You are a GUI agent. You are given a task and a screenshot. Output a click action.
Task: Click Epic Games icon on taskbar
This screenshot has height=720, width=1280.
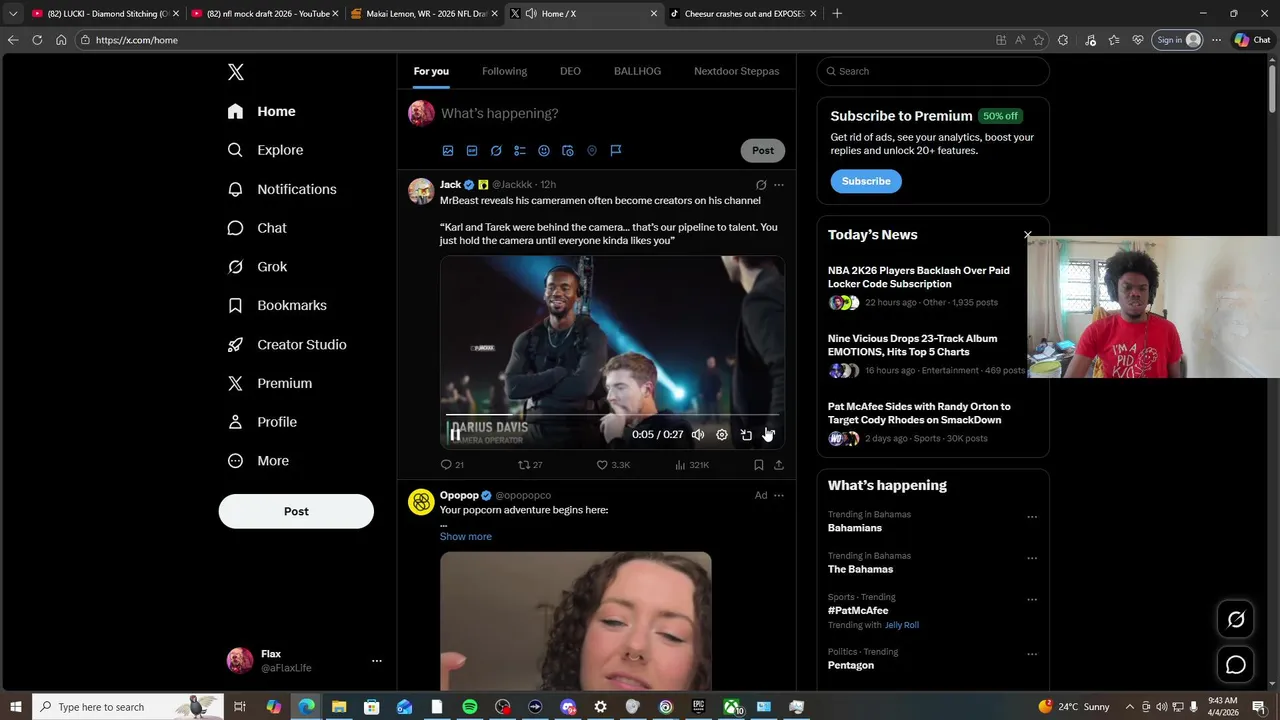[698, 707]
